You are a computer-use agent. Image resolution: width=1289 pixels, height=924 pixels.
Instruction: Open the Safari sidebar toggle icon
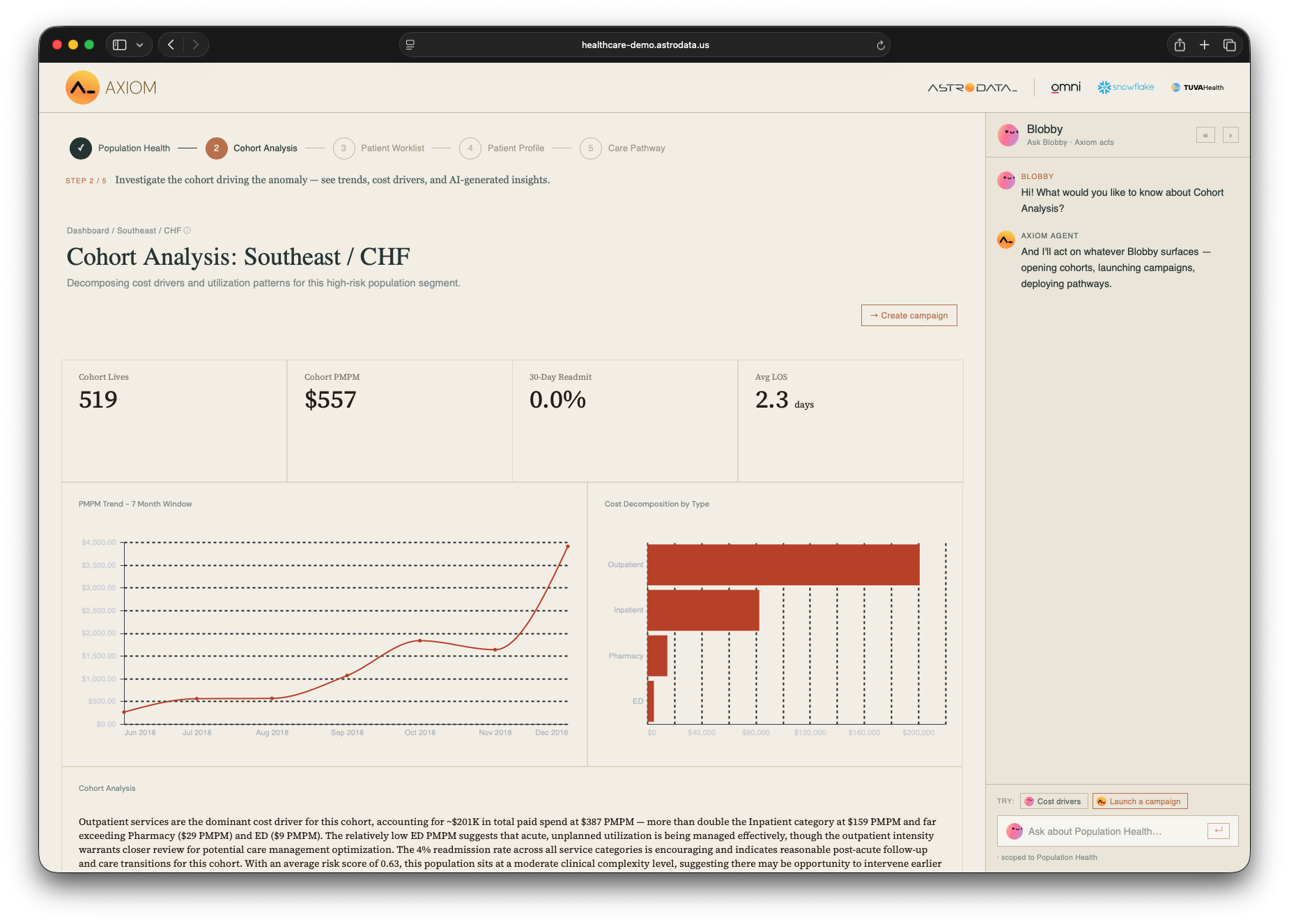coord(120,45)
